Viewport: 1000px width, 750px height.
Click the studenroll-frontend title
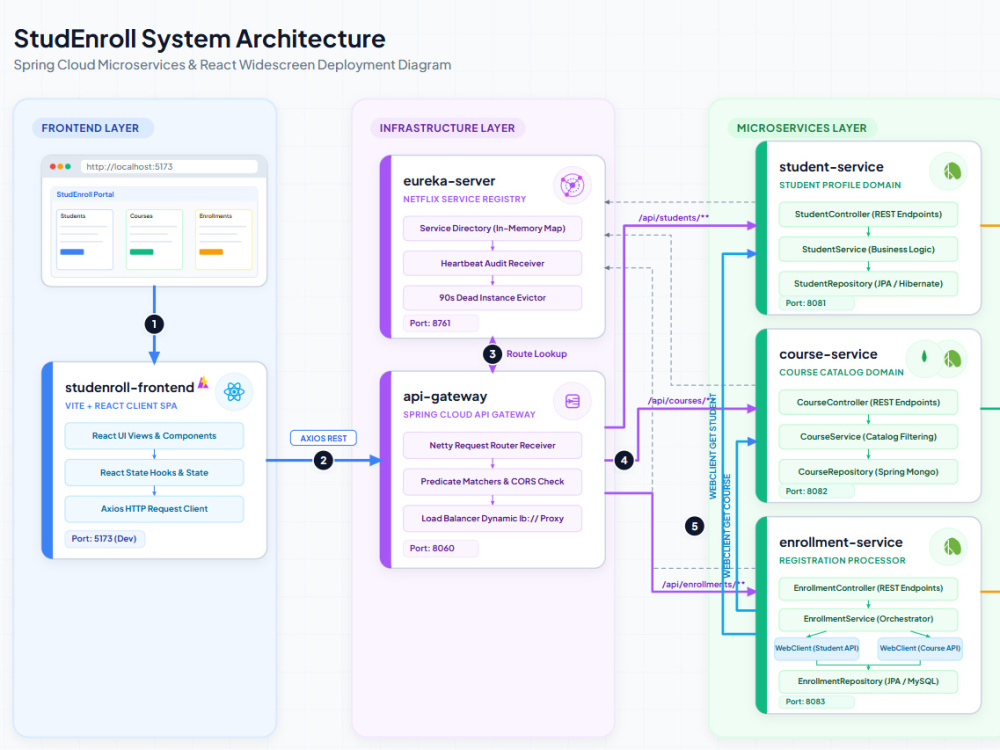click(x=129, y=388)
